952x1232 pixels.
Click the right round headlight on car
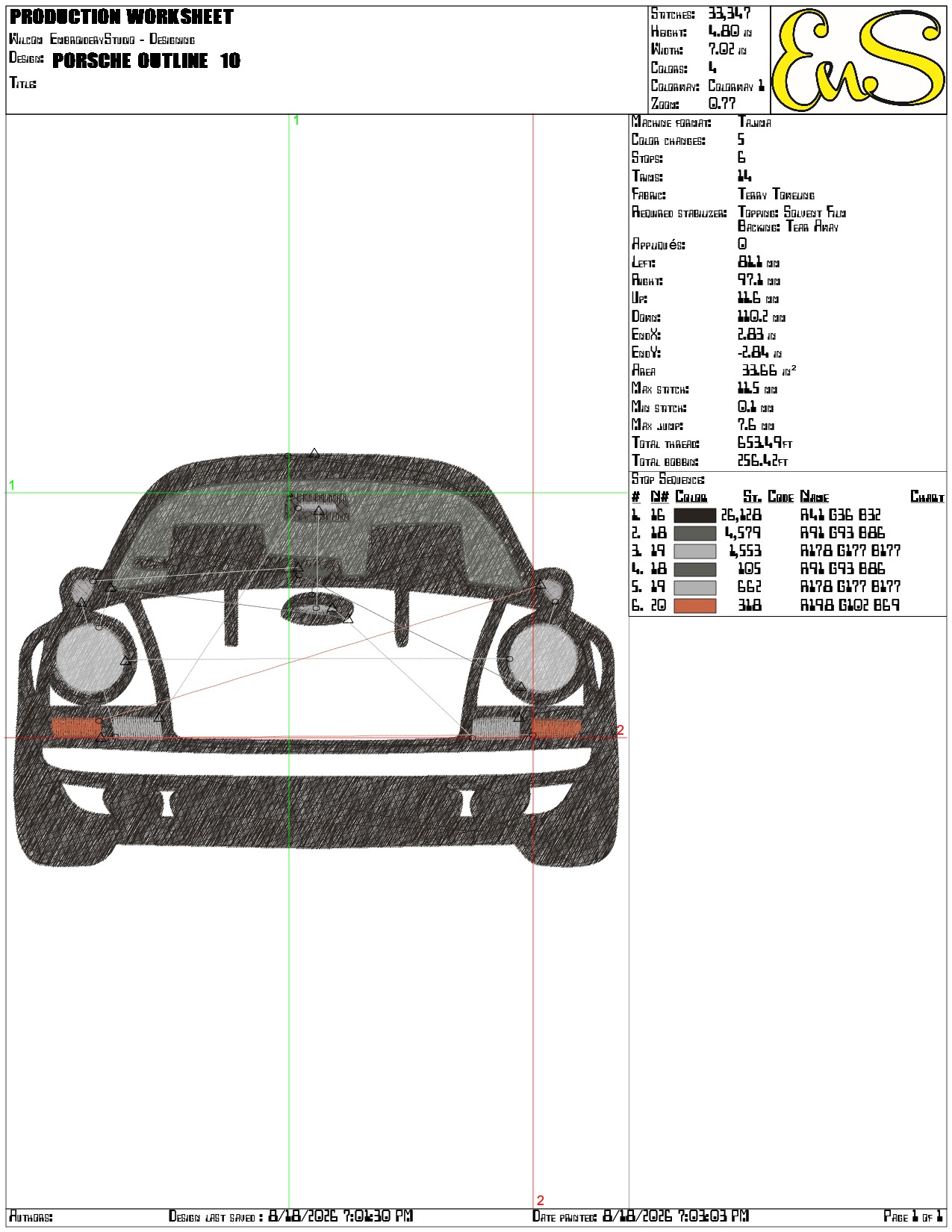[x=543, y=659]
